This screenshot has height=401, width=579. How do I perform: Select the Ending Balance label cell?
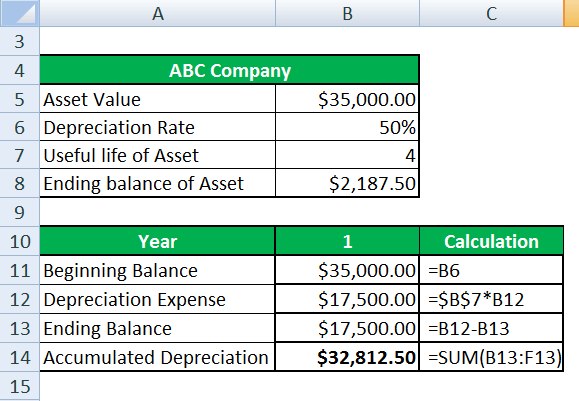(x=157, y=328)
